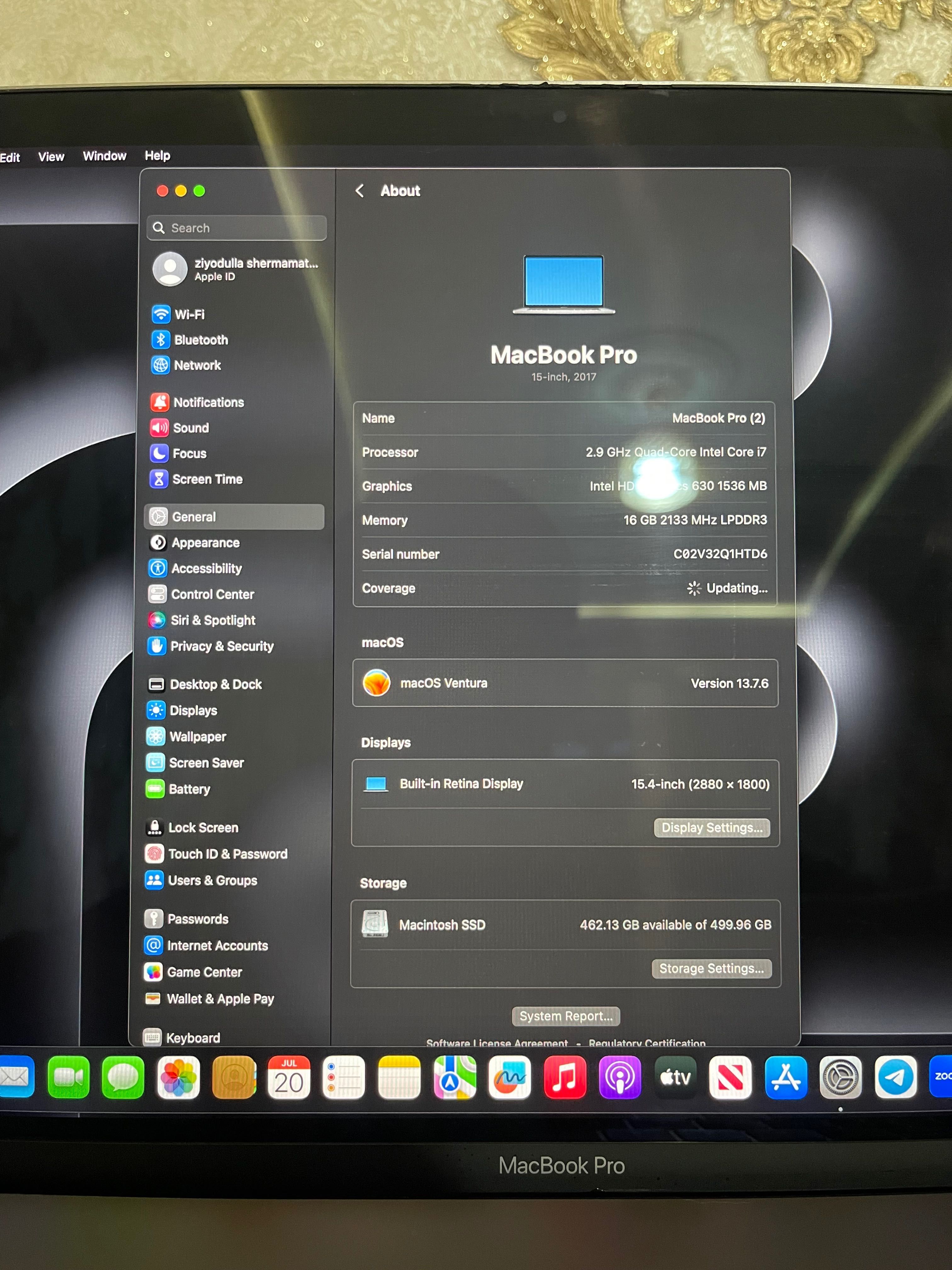This screenshot has height=1270, width=952.
Task: Open Messages from the Dock
Action: 123,1077
